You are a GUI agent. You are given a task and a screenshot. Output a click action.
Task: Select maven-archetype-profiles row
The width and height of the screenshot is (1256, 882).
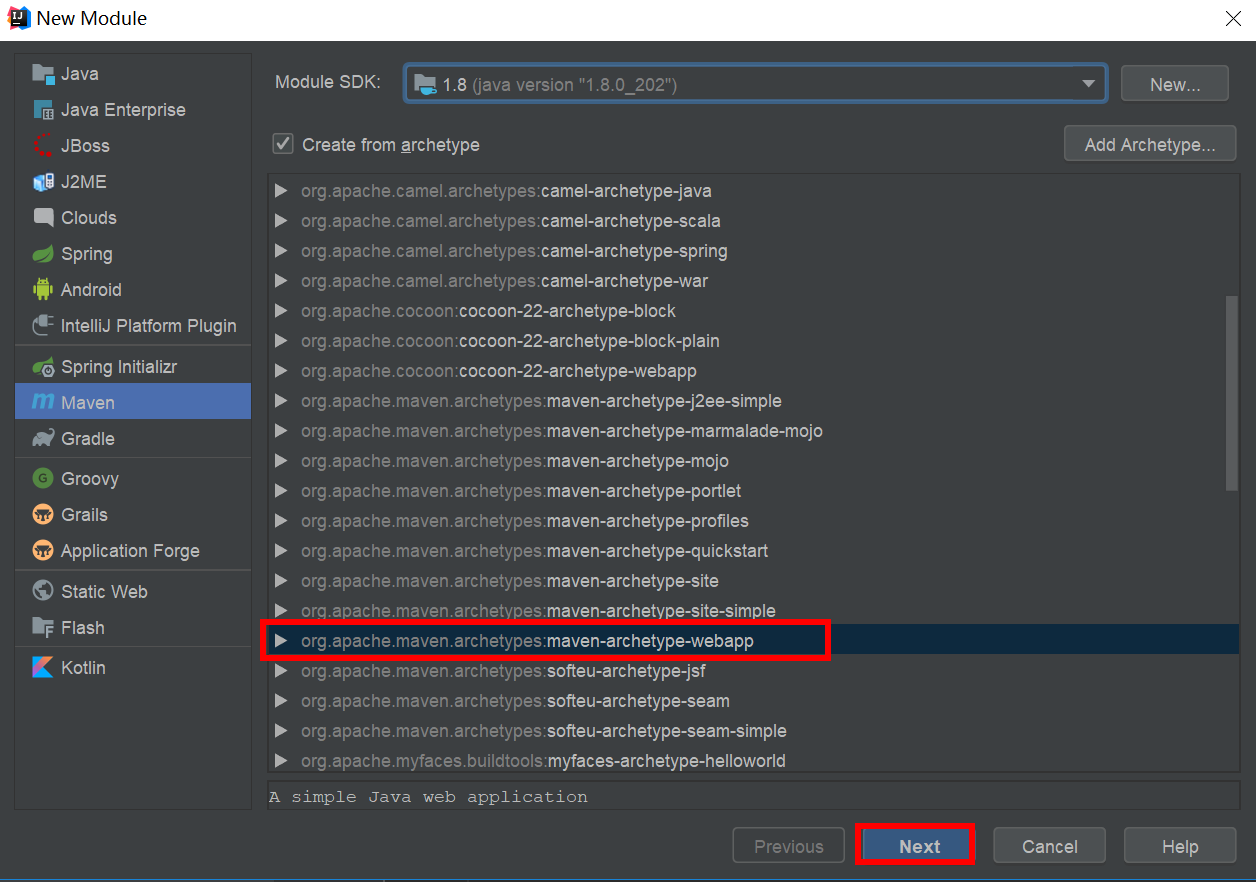753,521
